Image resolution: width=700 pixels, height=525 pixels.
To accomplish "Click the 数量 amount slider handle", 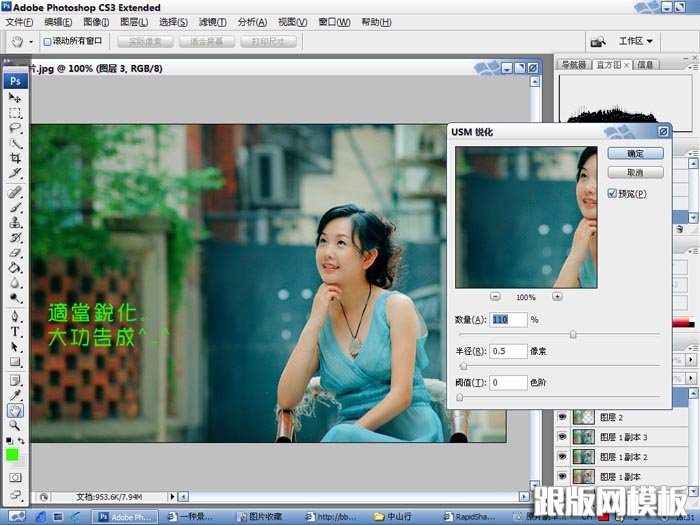I will [573, 334].
